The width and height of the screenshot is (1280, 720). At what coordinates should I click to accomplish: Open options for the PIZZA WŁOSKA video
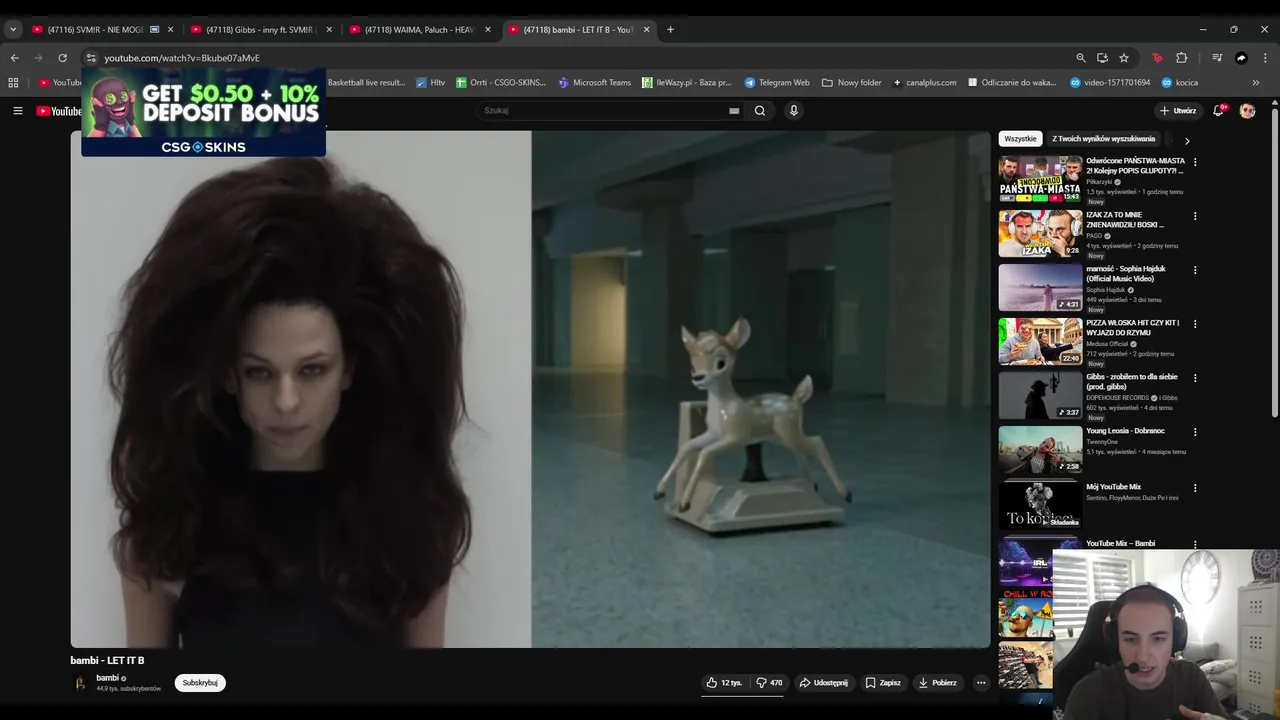tap(1195, 324)
